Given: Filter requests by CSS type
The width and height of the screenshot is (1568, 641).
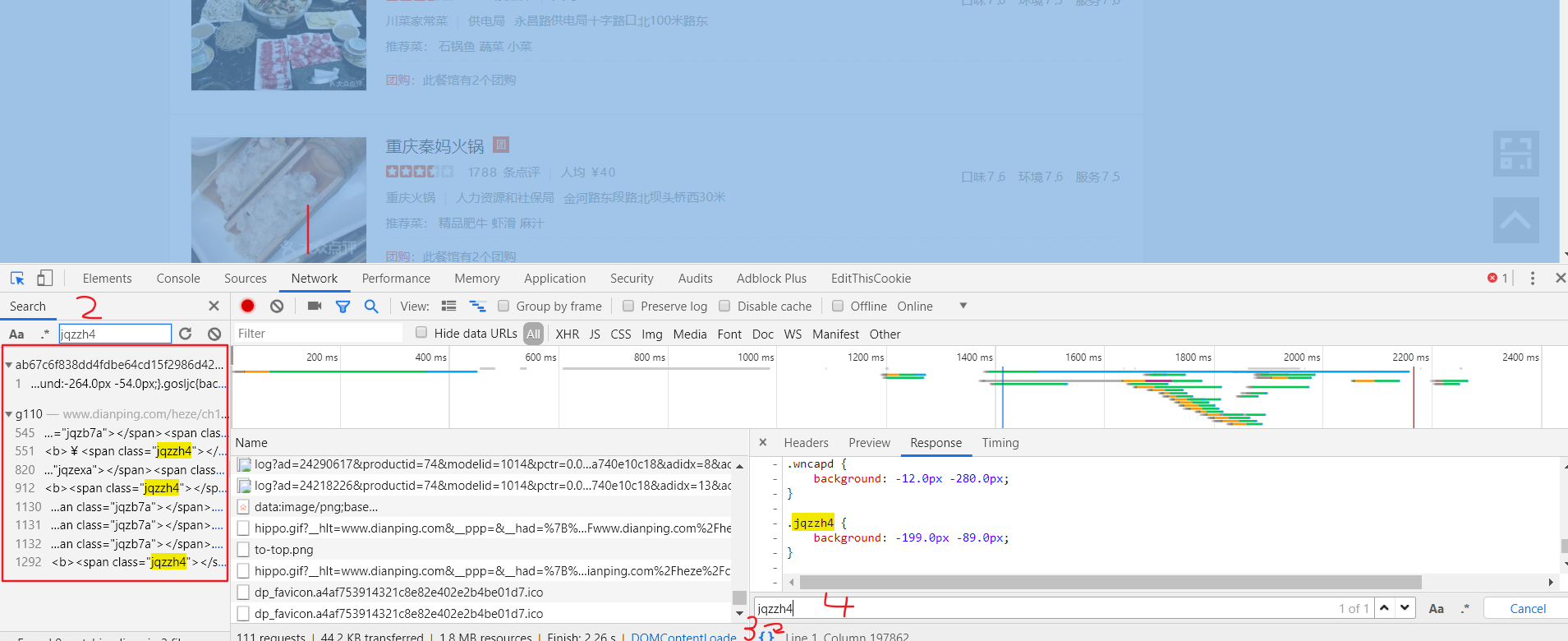Looking at the screenshot, I should 621,334.
